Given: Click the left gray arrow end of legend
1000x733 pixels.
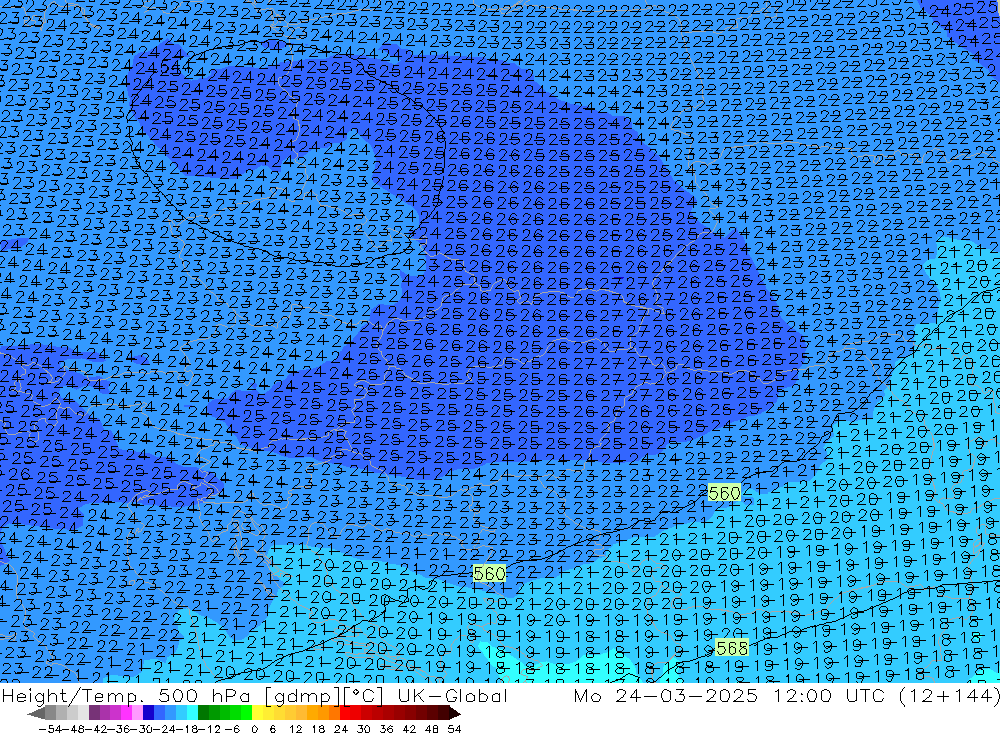Looking at the screenshot, I should click(x=36, y=713).
